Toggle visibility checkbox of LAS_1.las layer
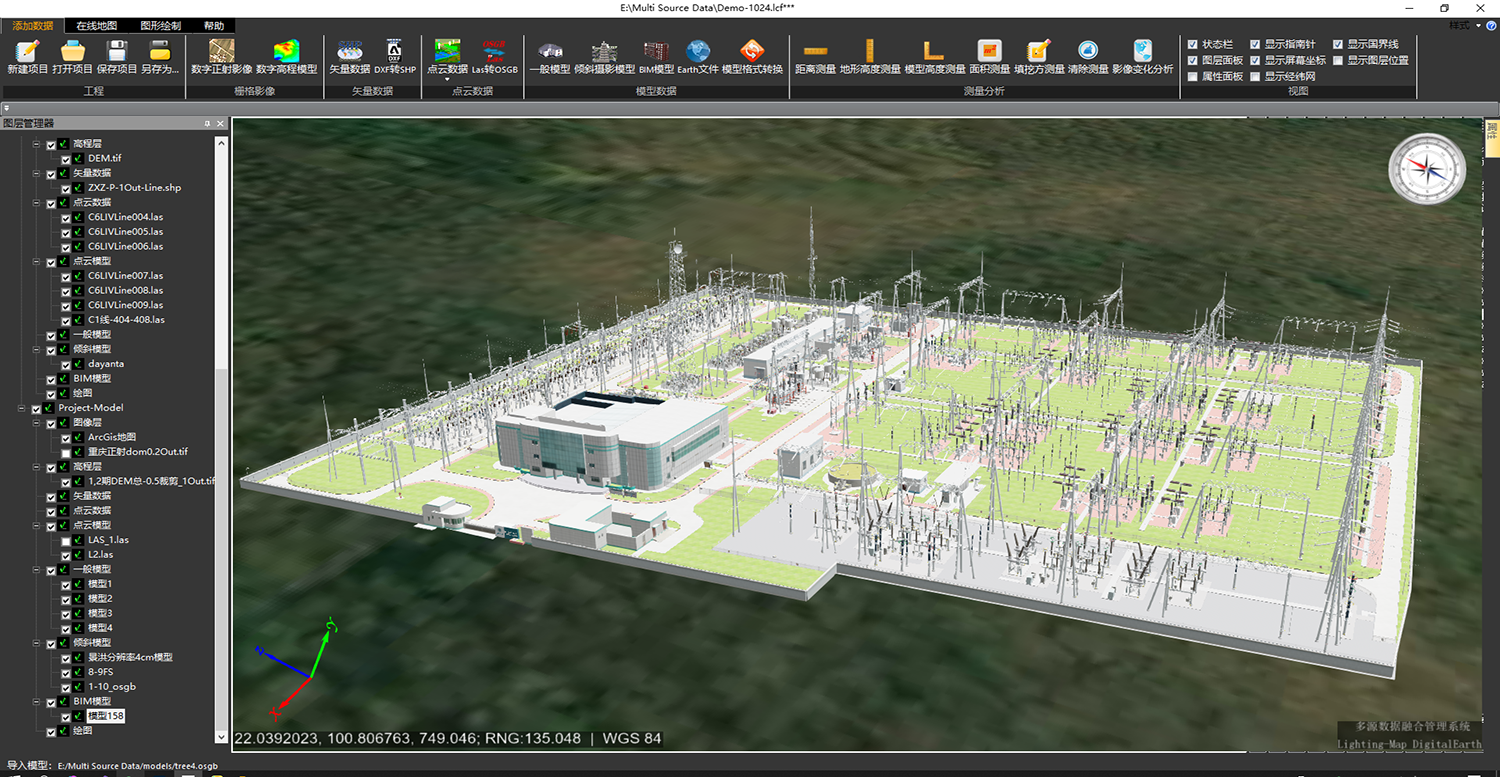 pyautogui.click(x=66, y=541)
